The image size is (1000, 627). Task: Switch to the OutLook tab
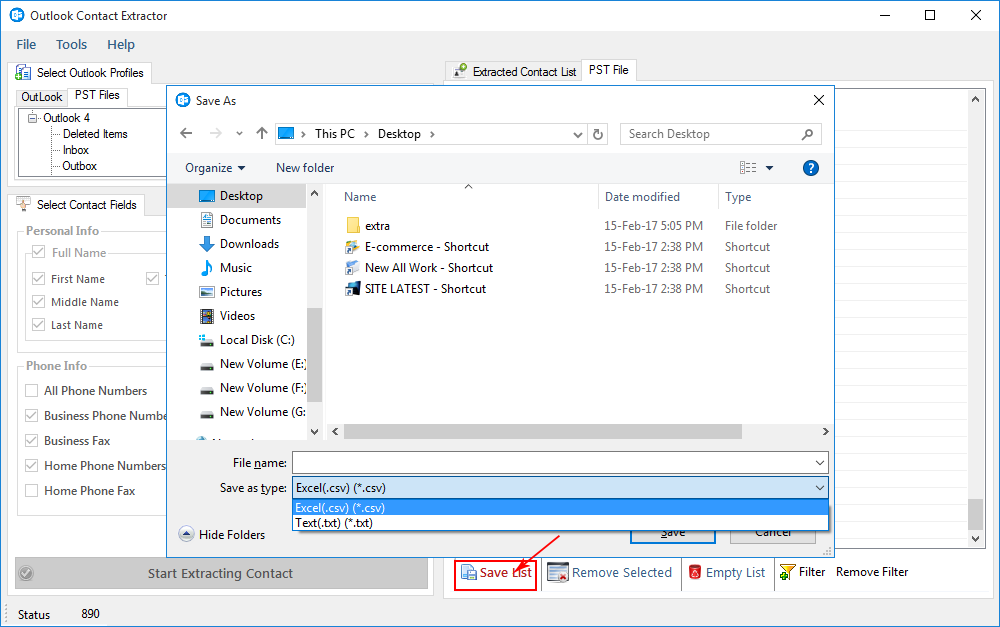pos(41,97)
